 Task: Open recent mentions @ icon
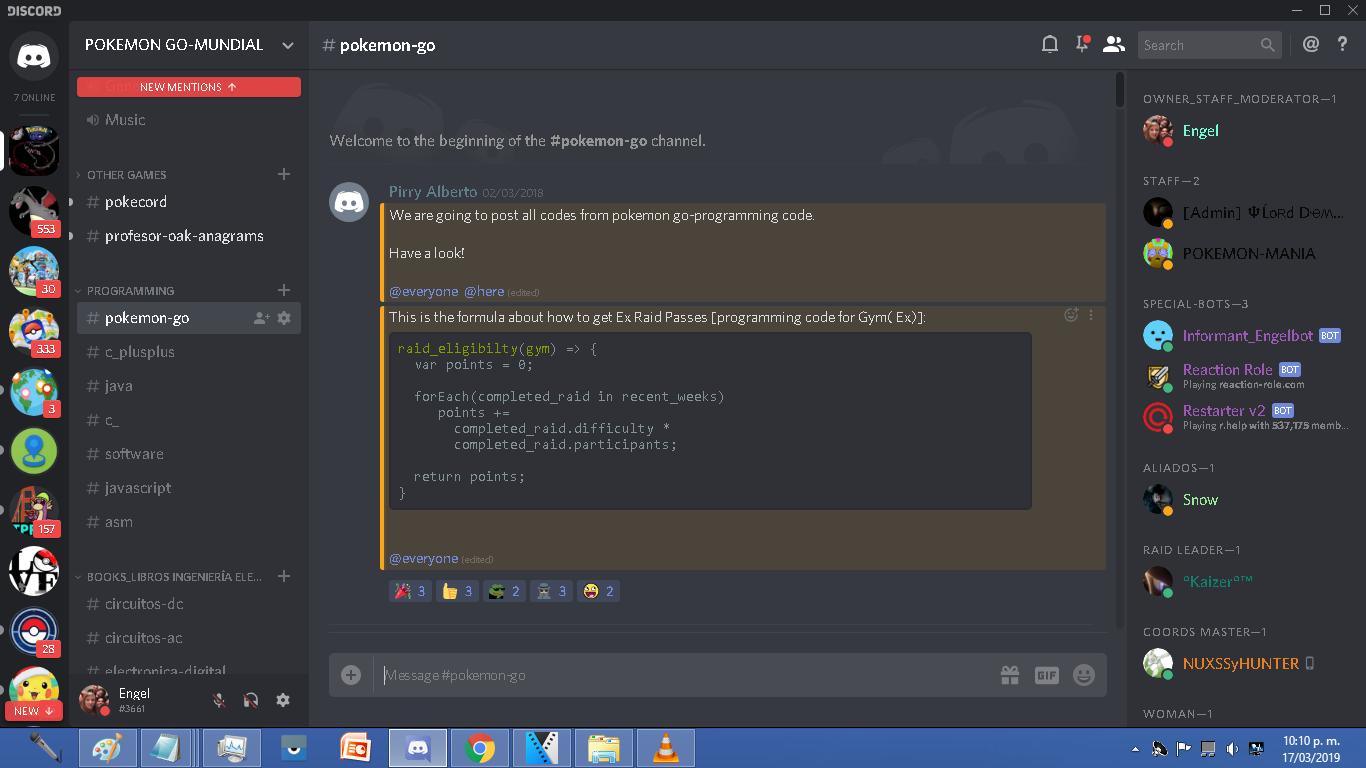coord(1311,44)
